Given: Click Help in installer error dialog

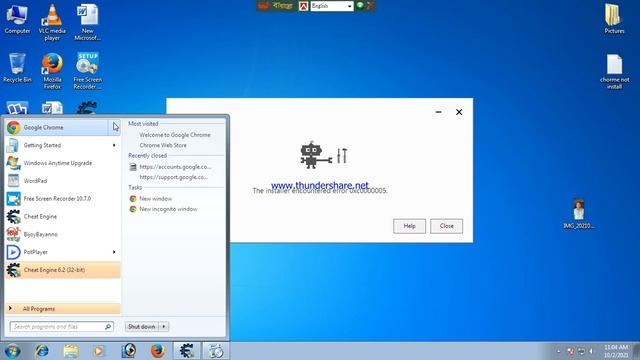Looking at the screenshot, I should pos(409,226).
